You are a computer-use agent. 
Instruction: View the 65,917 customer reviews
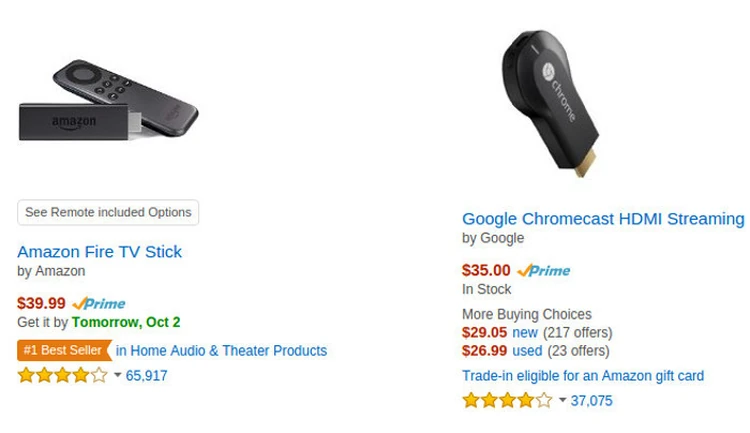pos(147,376)
